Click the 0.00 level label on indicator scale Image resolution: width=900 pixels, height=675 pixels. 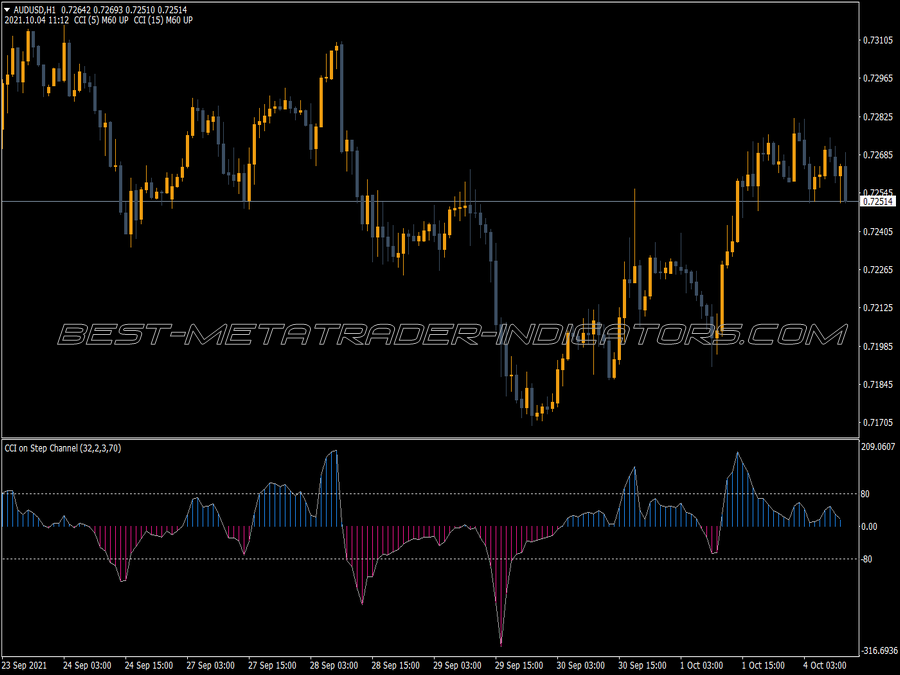coord(869,526)
